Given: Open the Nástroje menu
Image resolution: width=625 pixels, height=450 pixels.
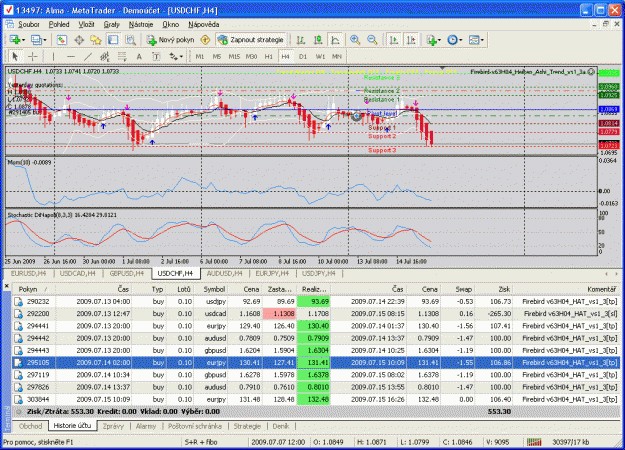Looking at the screenshot, I should [141, 25].
